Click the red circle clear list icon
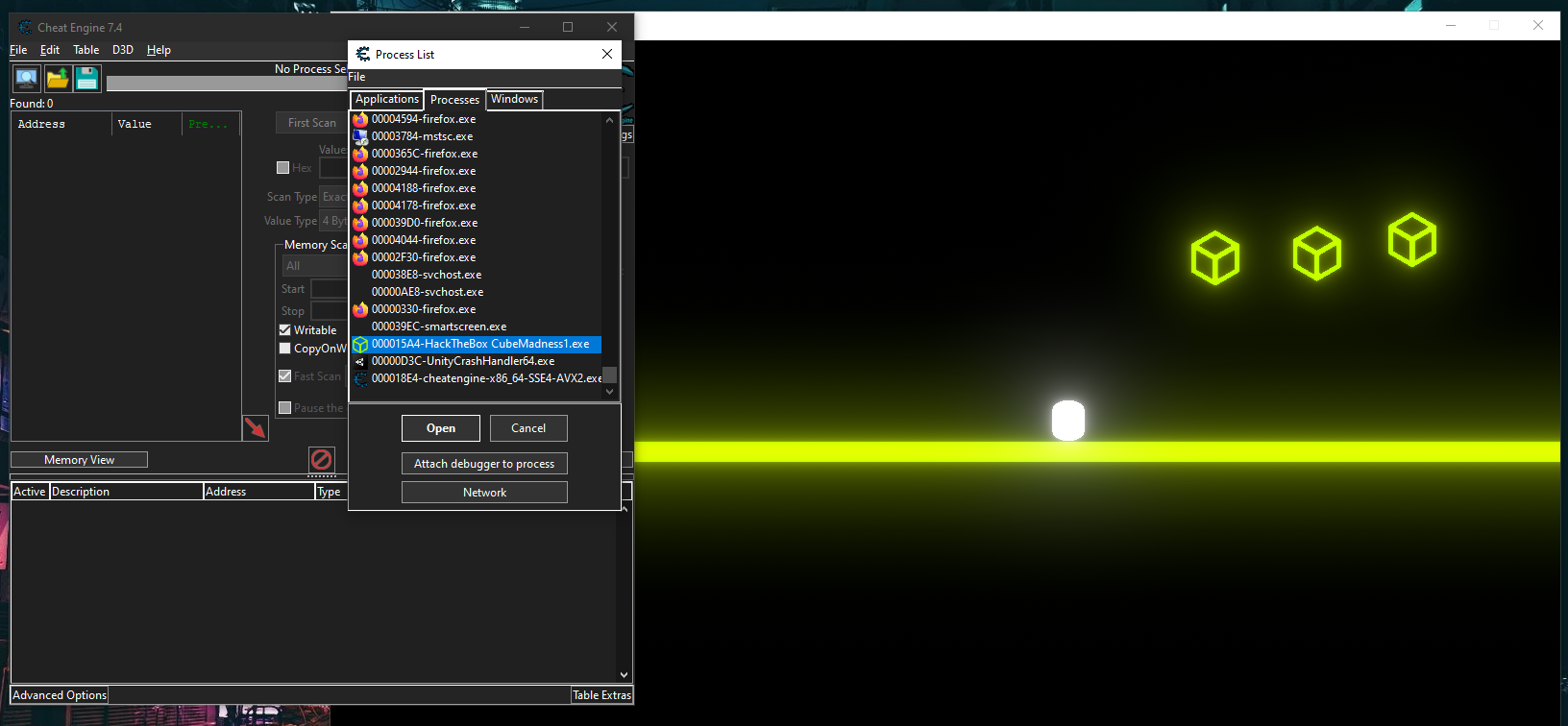This screenshot has height=726, width=1568. (322, 459)
